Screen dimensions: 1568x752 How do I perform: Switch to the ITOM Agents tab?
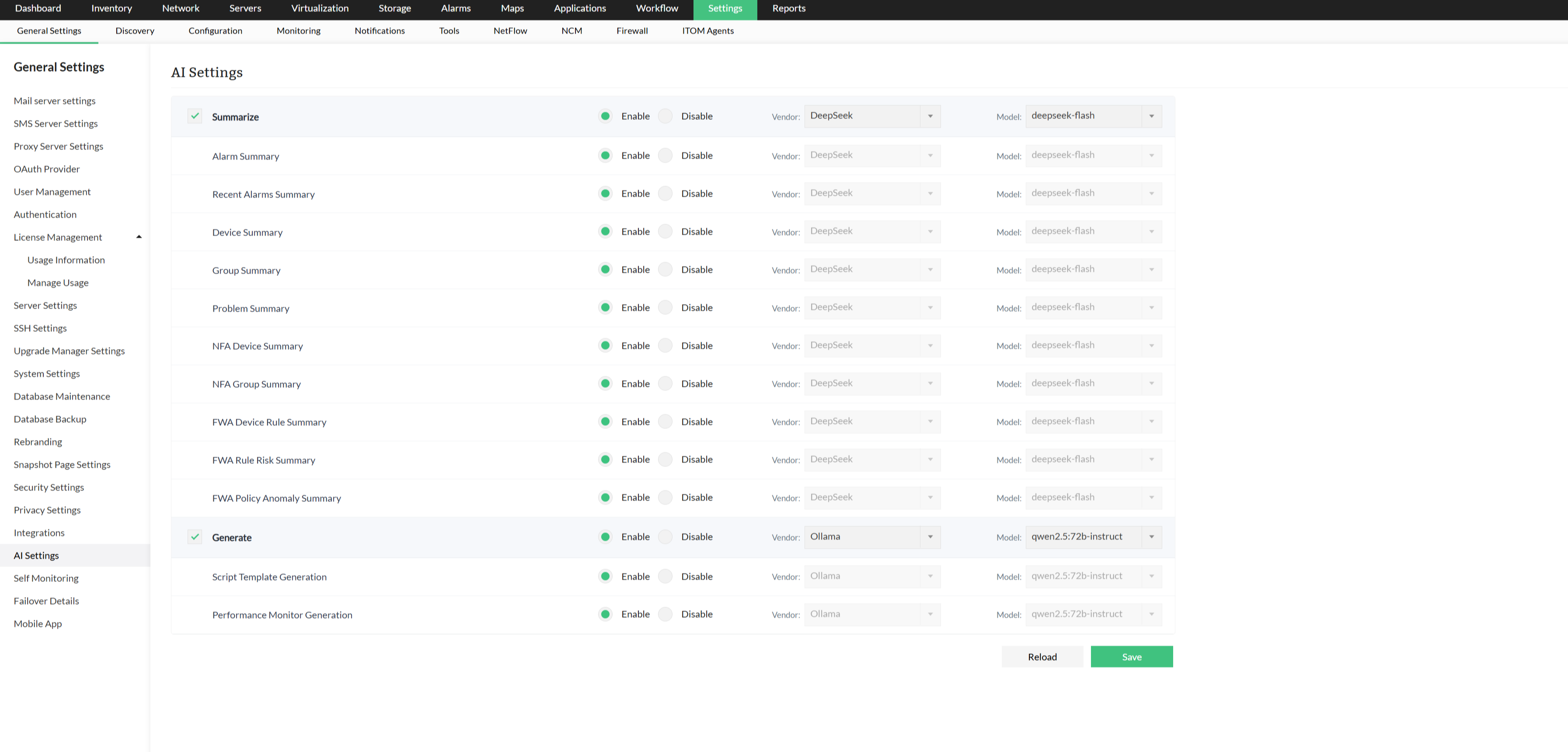707,31
